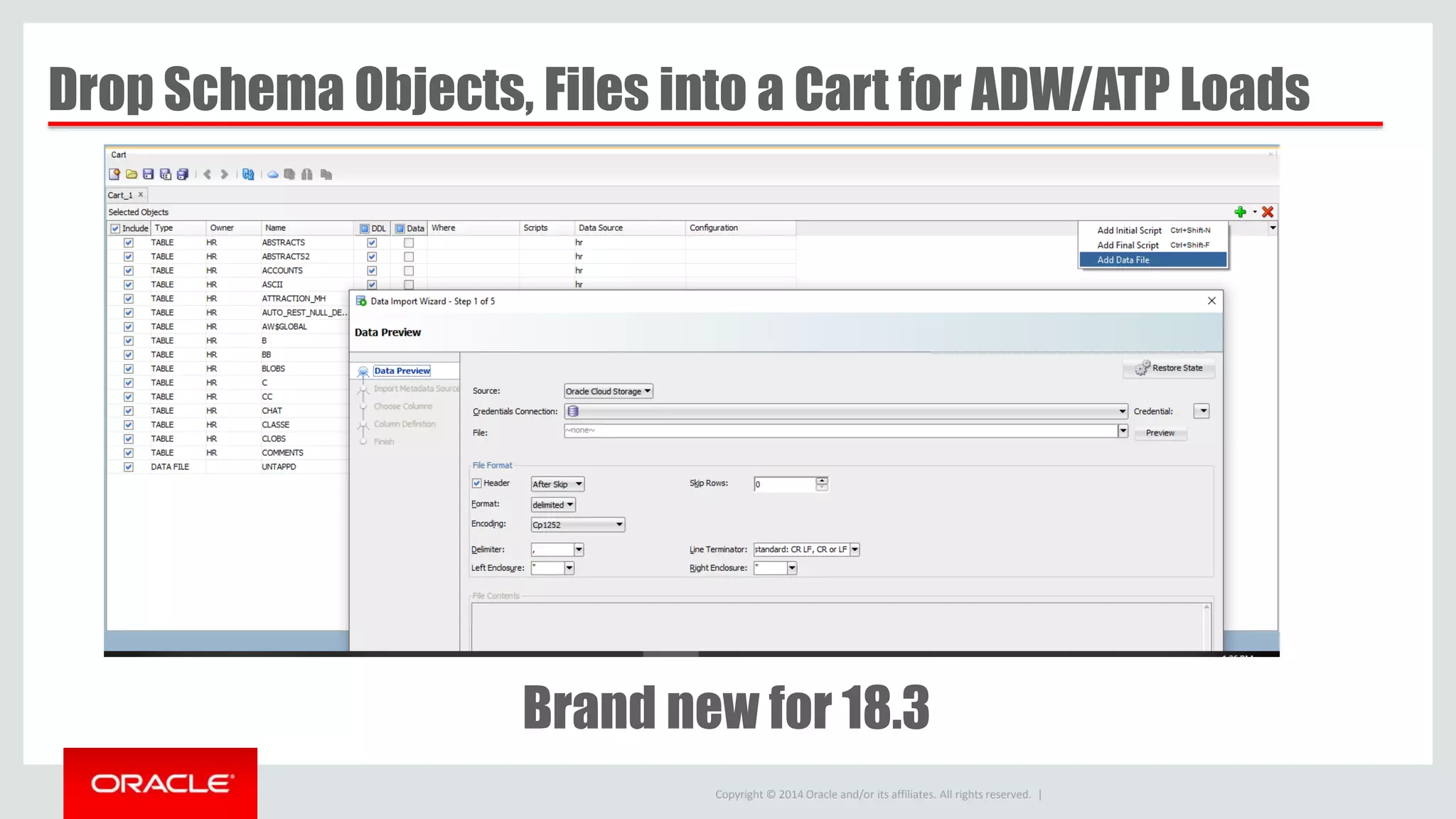Uncheck DDL for the ABSTRACTS row
Image resolution: width=1456 pixels, height=819 pixels.
372,242
